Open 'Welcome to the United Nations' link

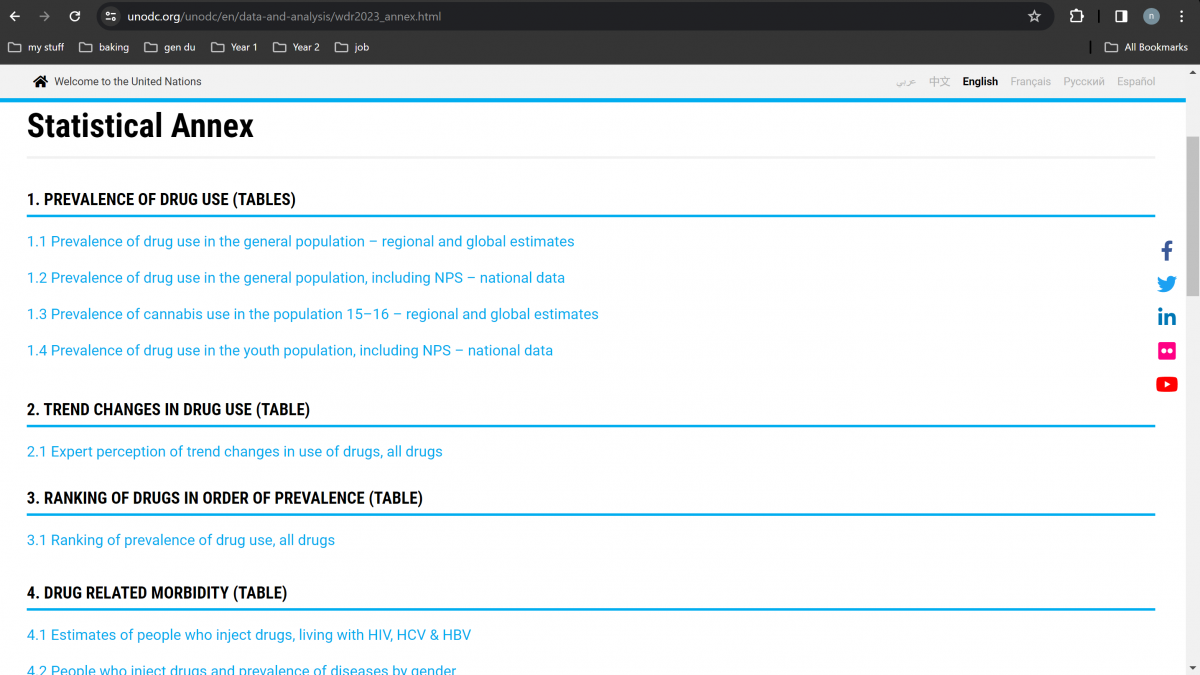click(x=128, y=82)
